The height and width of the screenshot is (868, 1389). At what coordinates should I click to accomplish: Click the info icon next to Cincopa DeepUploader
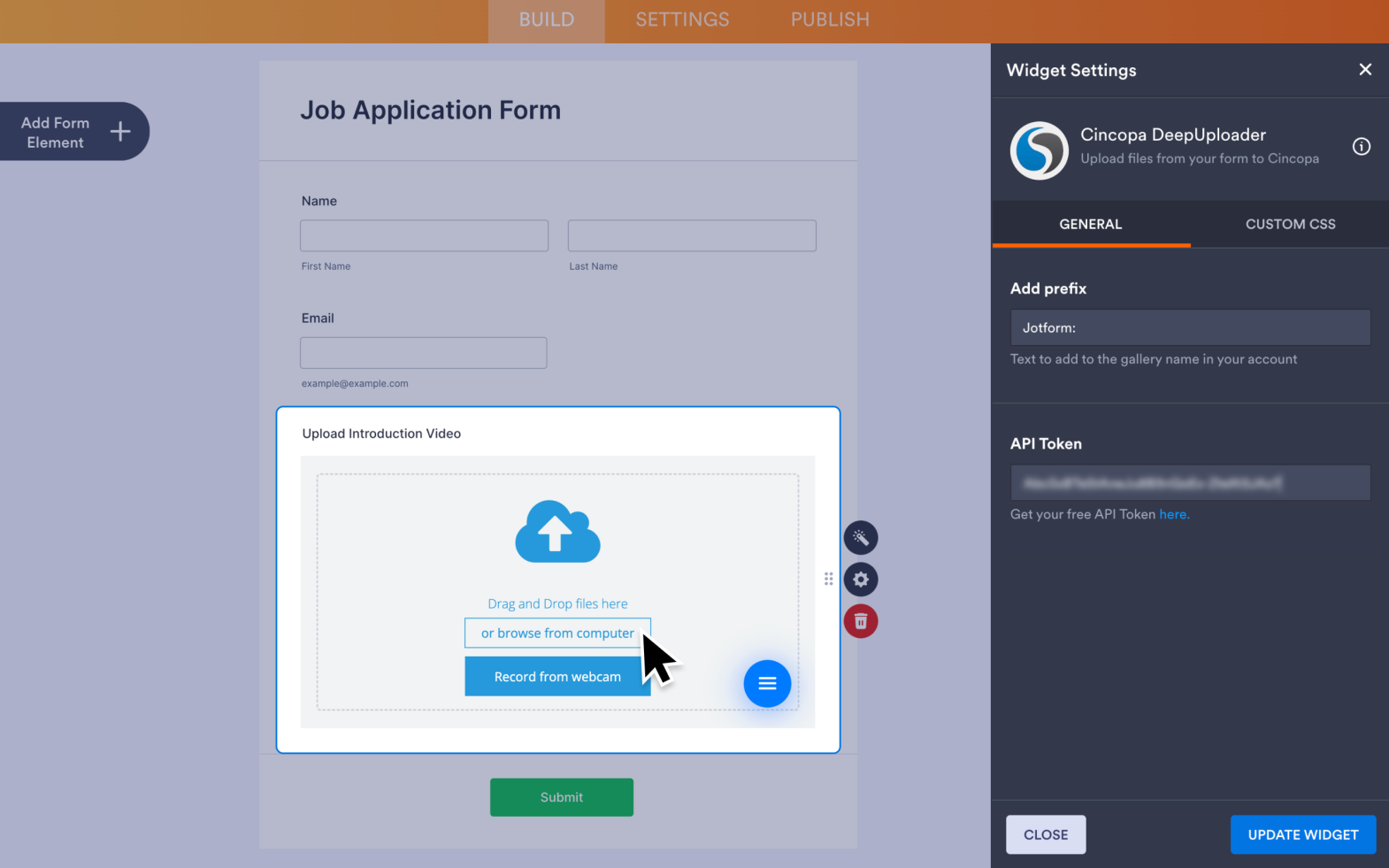click(x=1361, y=147)
